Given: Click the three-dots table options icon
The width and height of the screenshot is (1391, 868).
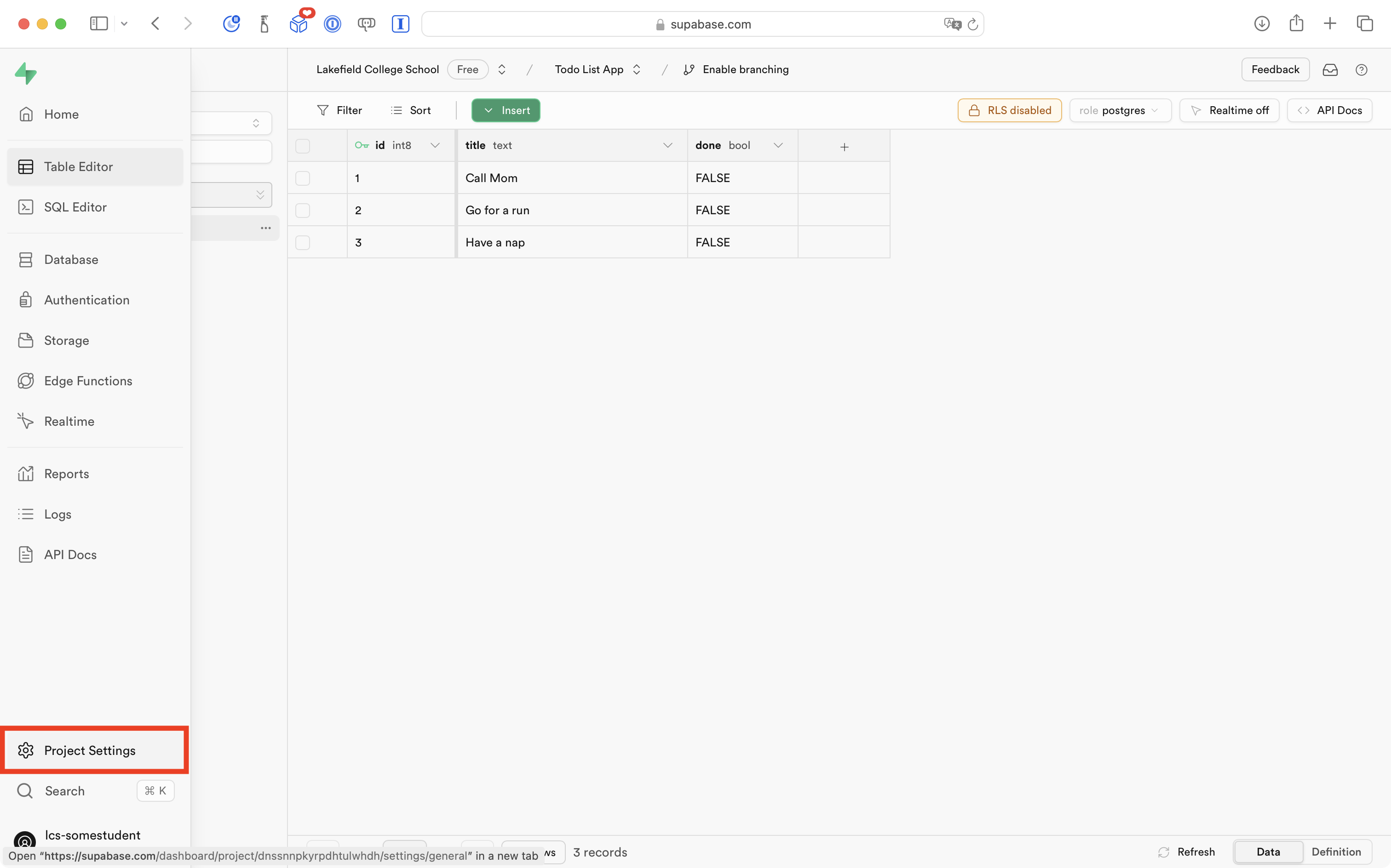Looking at the screenshot, I should click(265, 228).
